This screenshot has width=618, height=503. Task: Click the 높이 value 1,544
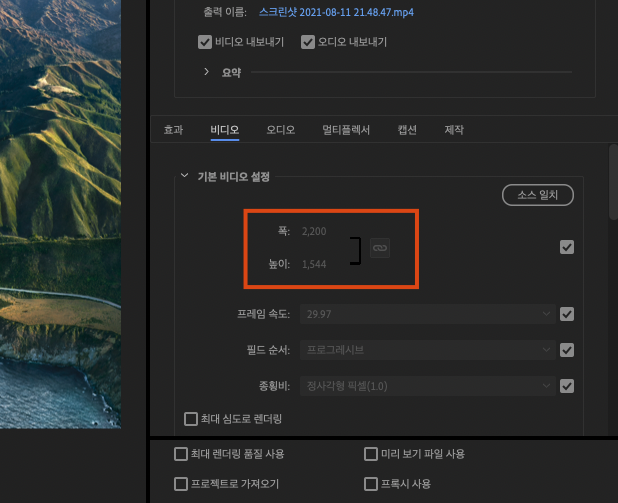pos(314,264)
